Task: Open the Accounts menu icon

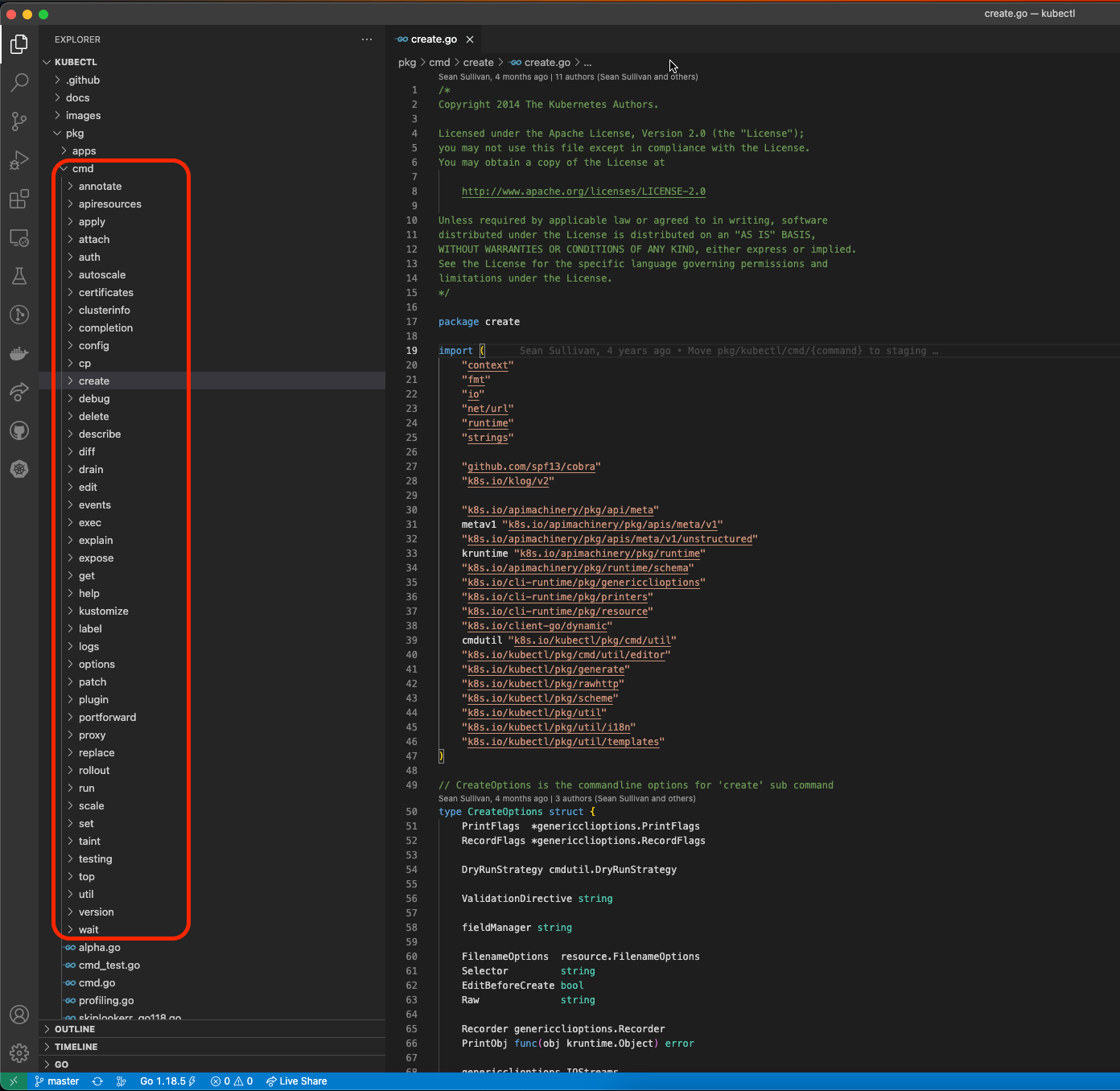Action: click(x=19, y=1015)
